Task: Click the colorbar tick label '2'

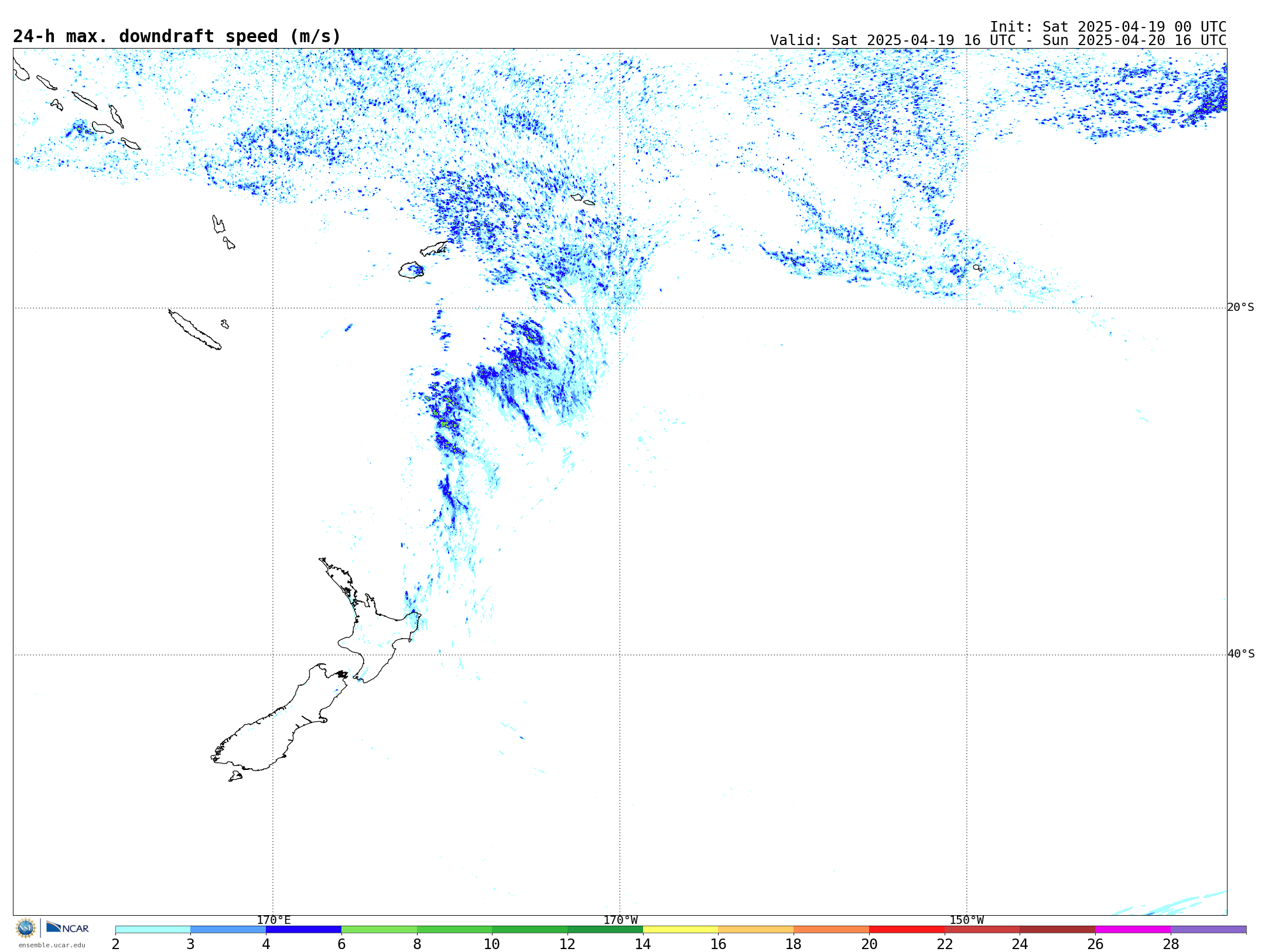Action: coord(116,944)
